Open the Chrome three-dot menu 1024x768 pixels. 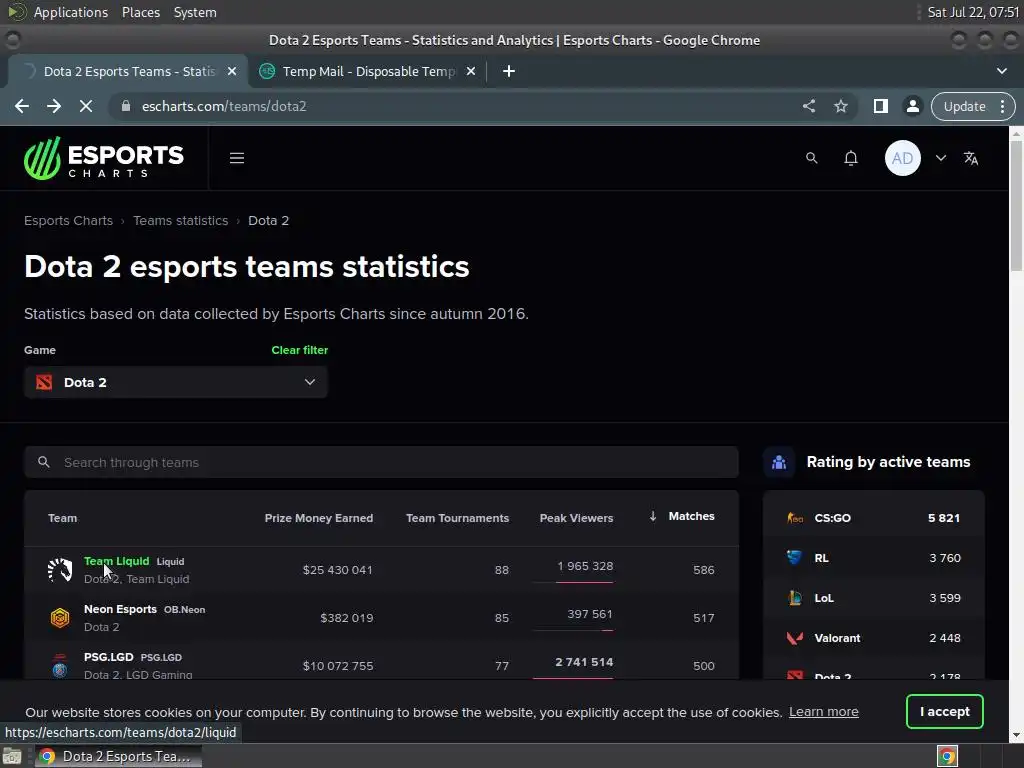(1002, 106)
